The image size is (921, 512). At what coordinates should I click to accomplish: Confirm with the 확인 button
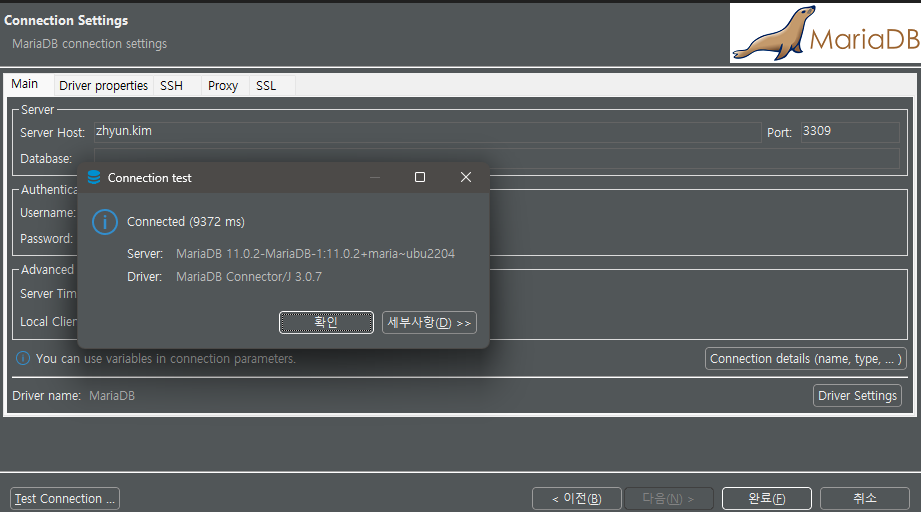[326, 322]
